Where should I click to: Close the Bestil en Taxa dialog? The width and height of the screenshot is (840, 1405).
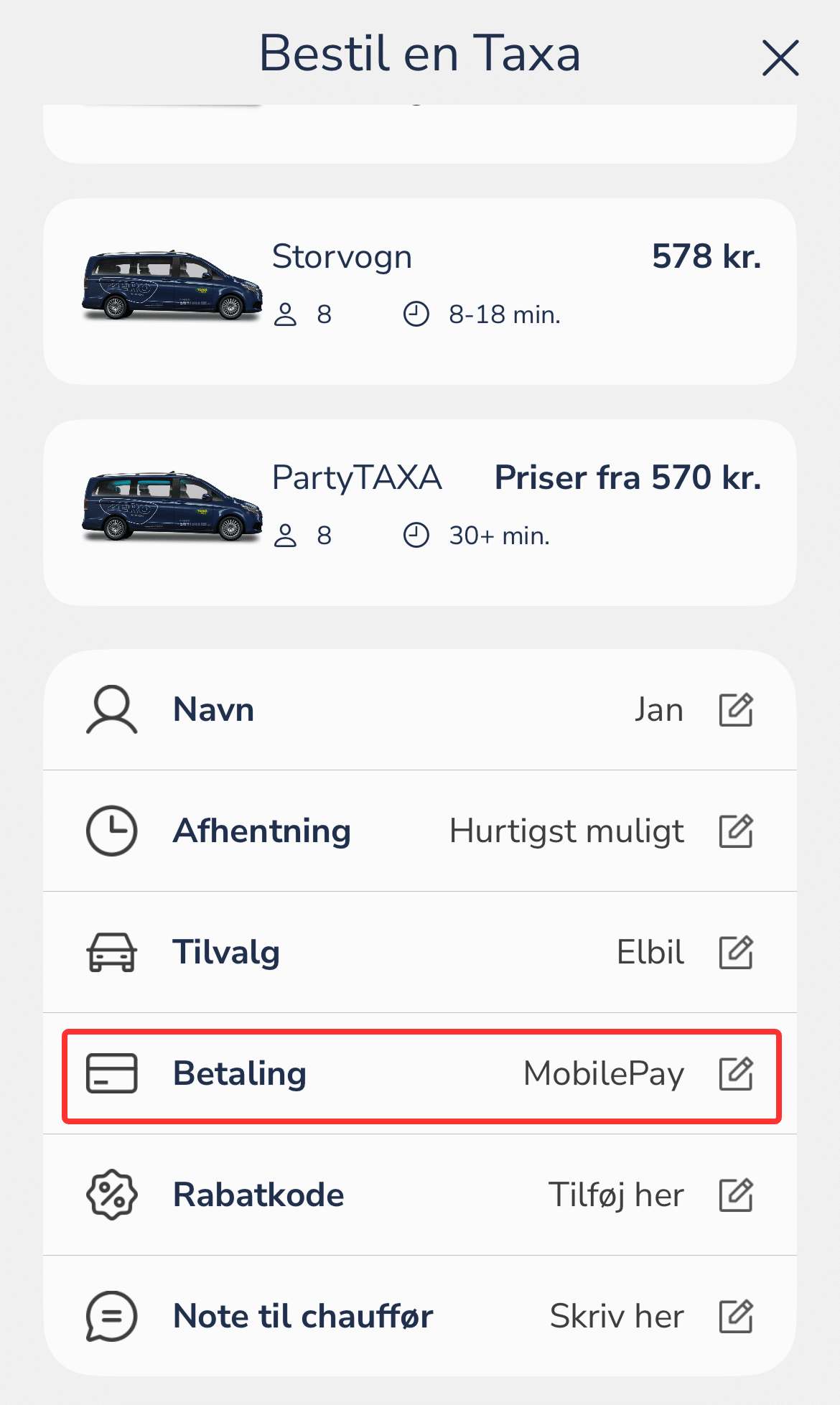780,57
